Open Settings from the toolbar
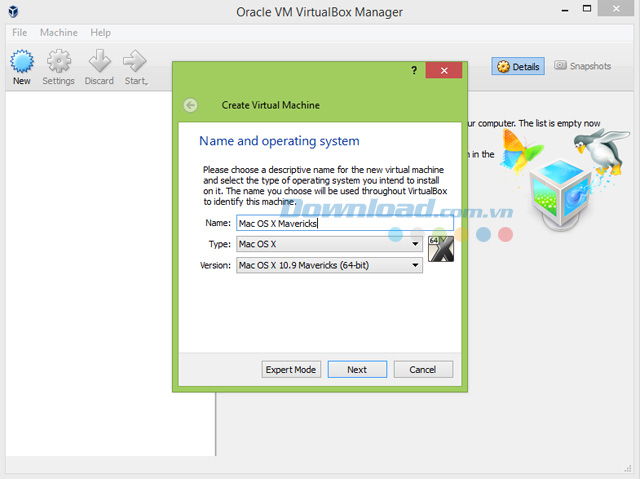 pos(59,67)
